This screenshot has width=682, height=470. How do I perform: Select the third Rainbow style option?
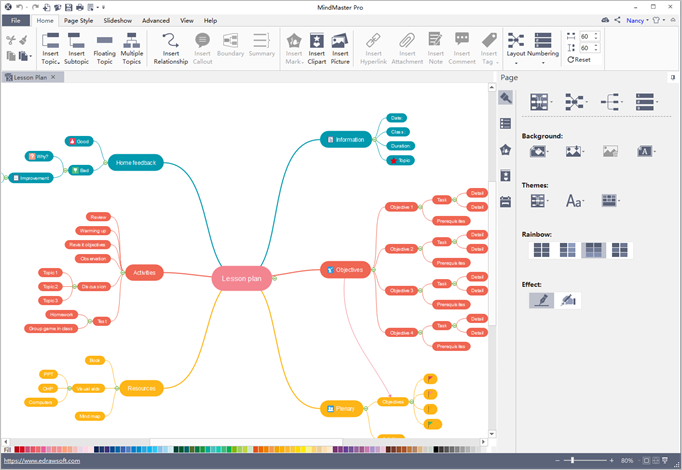click(594, 250)
